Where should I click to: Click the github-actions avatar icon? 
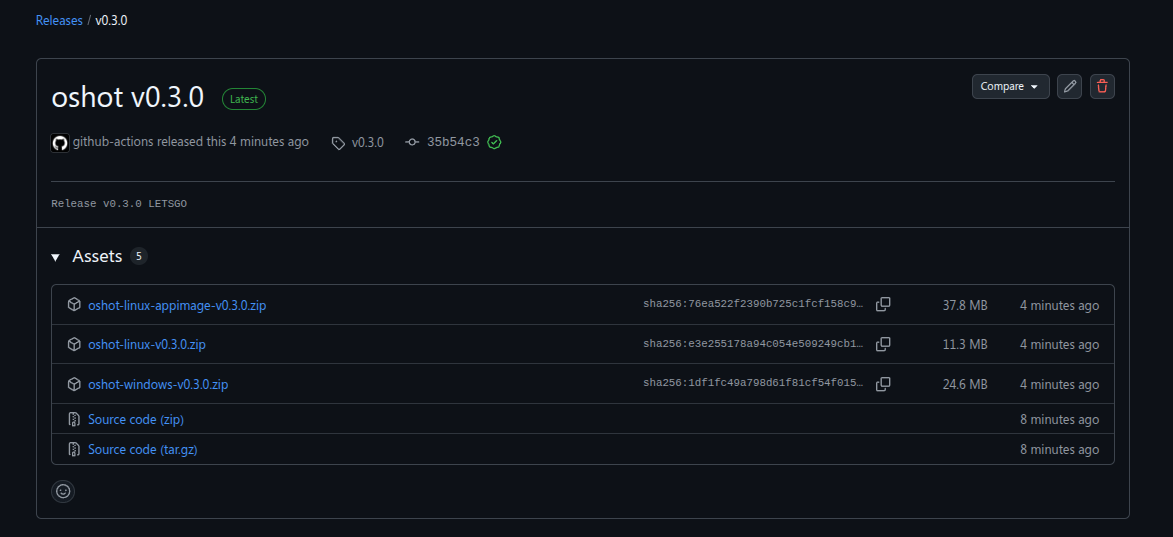tap(60, 142)
